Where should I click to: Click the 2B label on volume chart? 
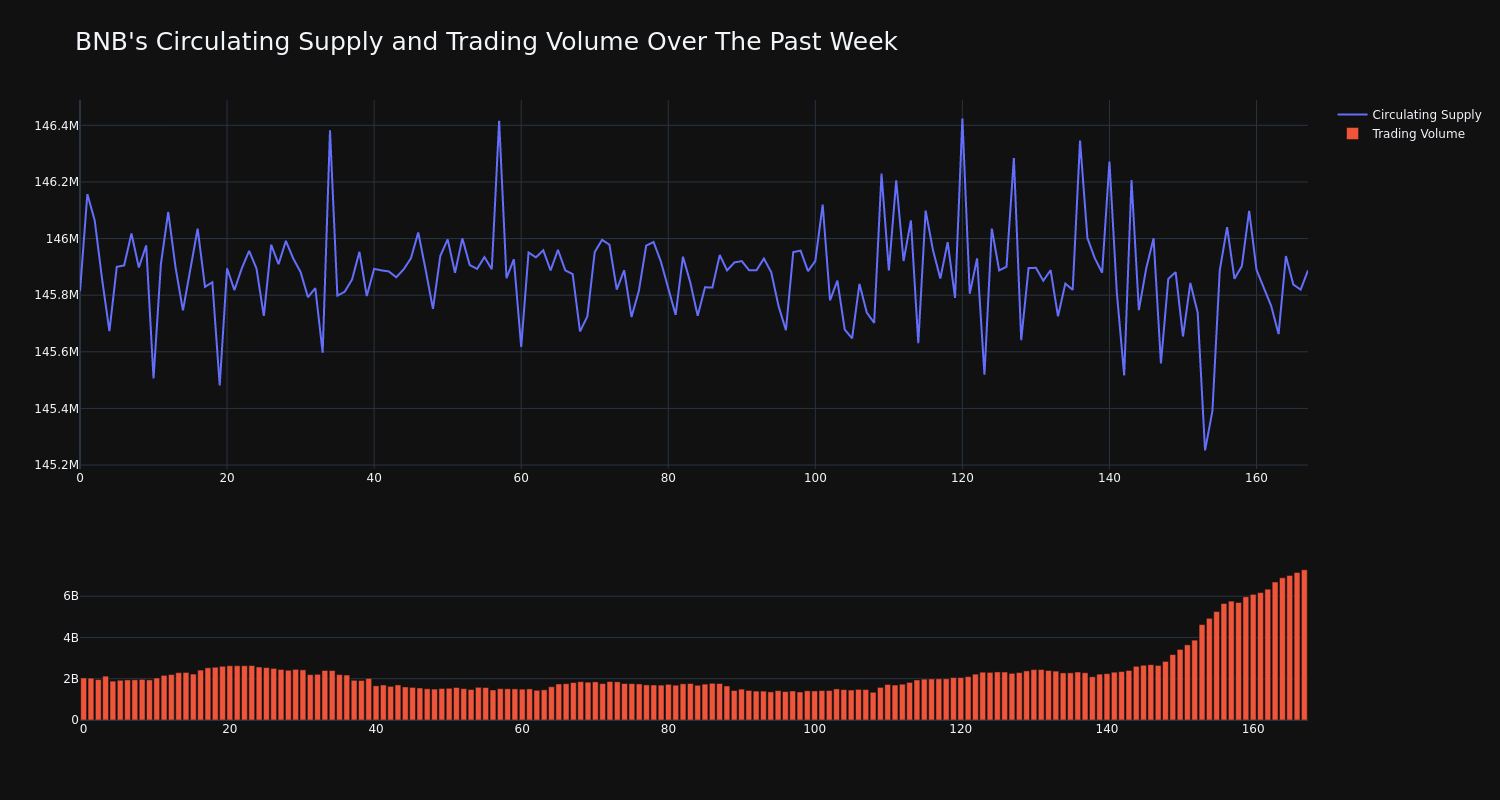pos(71,679)
